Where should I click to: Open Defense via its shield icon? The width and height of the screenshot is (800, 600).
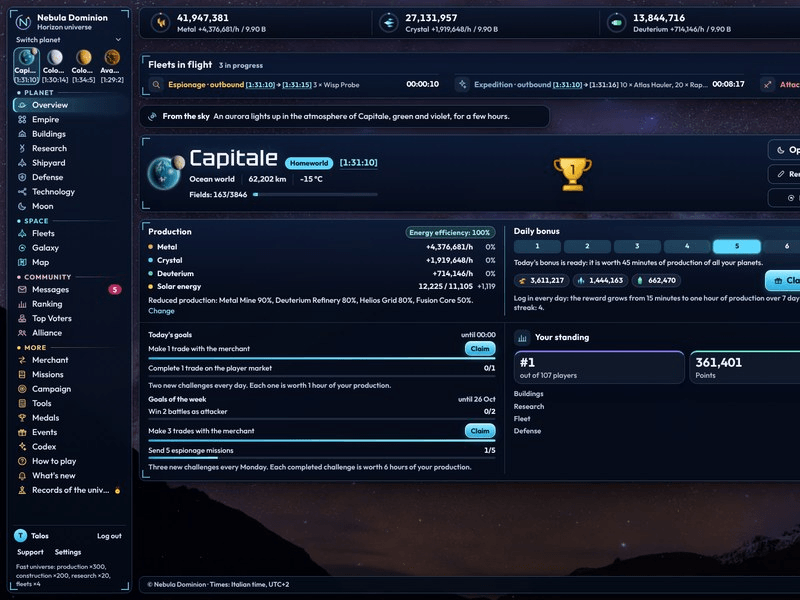(22, 177)
